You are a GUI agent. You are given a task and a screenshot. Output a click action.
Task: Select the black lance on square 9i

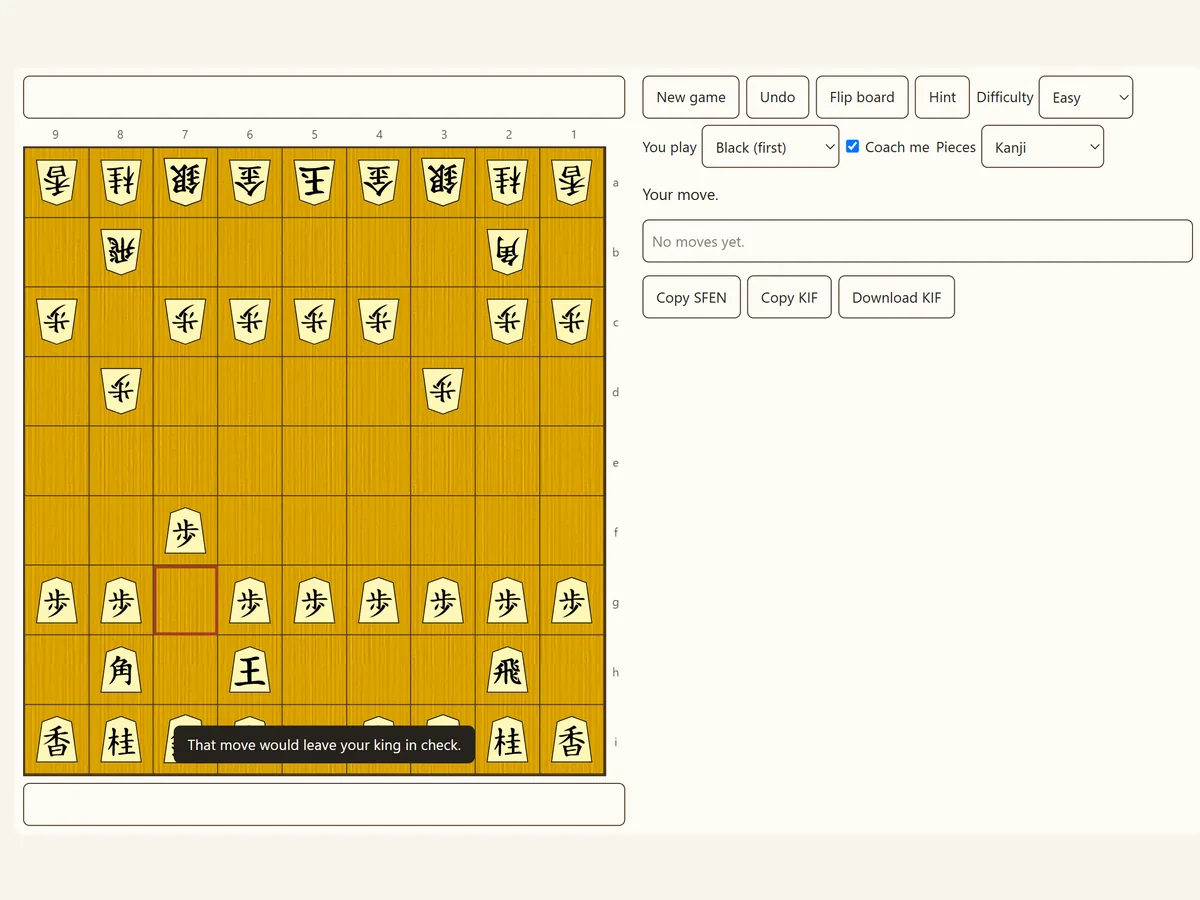click(x=56, y=741)
